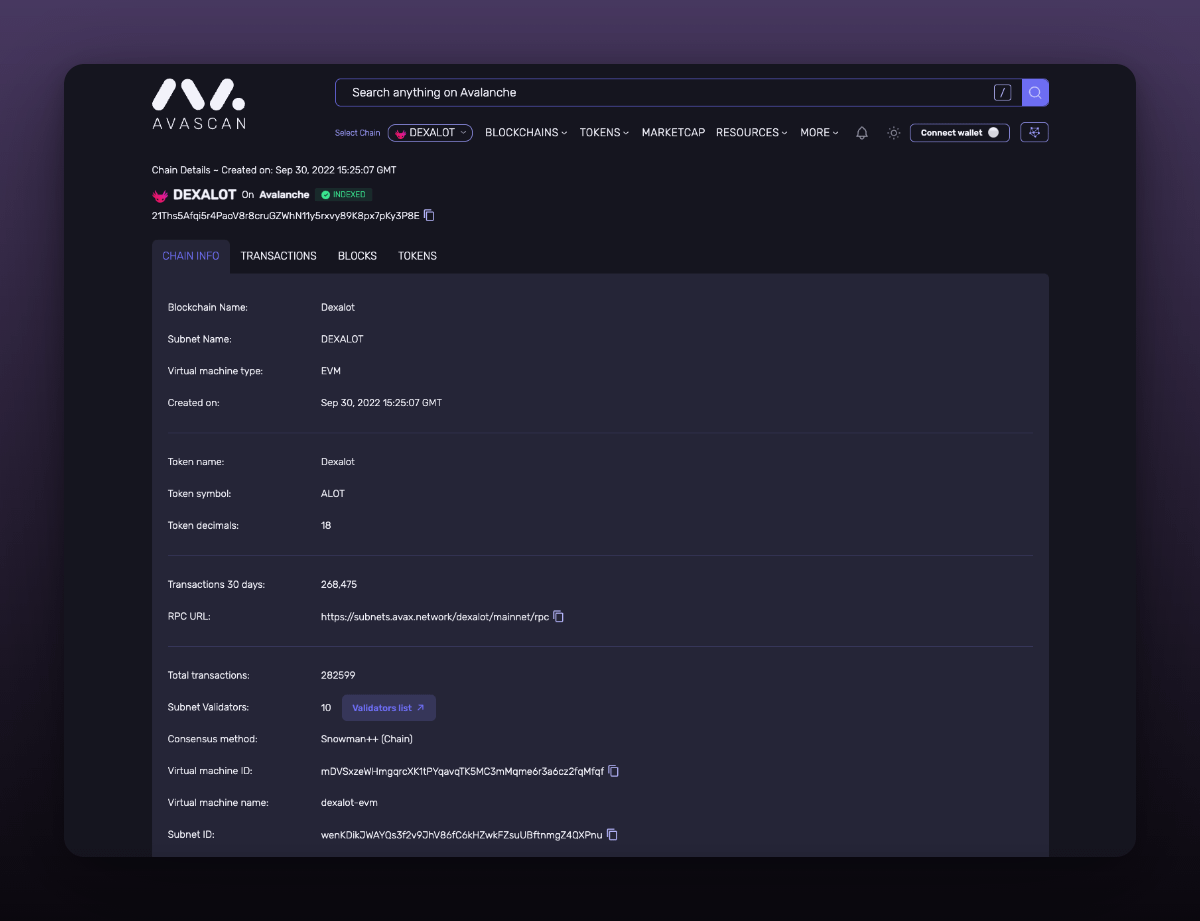Expand the RESOURCES menu
The width and height of the screenshot is (1200, 921).
click(751, 133)
